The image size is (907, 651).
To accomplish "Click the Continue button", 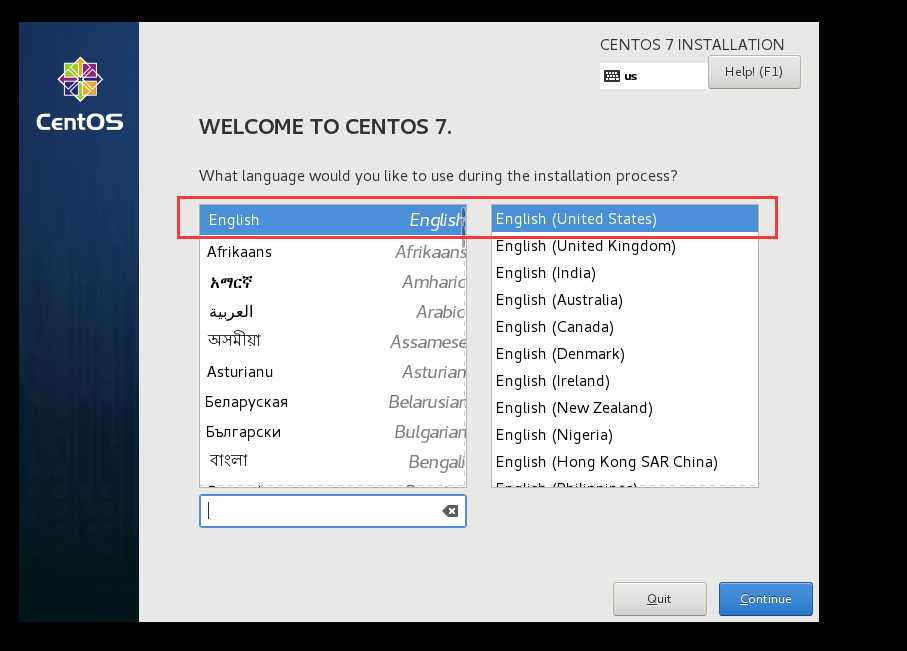I will (765, 599).
